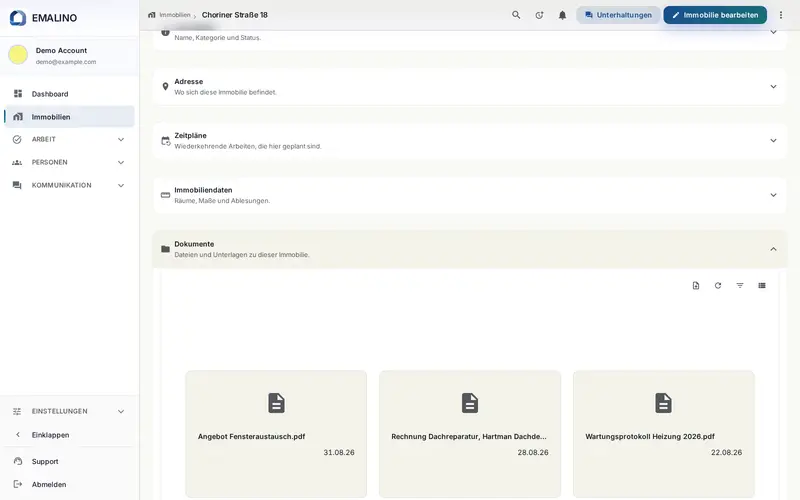Collapse the Dokumente section chevron
The image size is (800, 500).
(x=773, y=249)
